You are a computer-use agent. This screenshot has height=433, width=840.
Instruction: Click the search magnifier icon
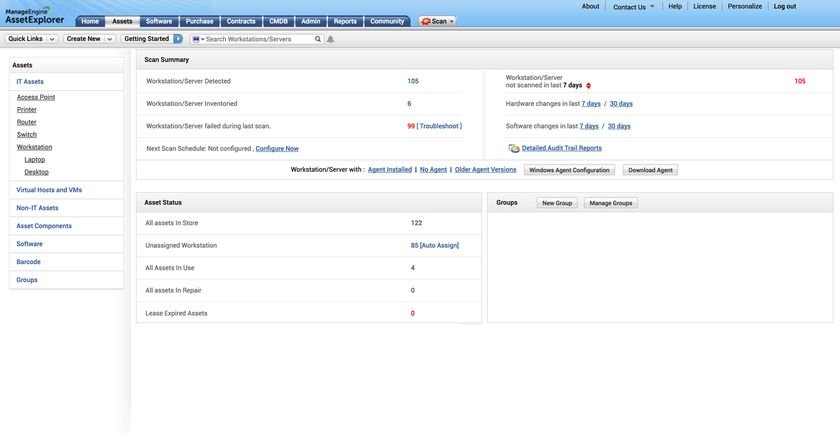pyautogui.click(x=318, y=39)
